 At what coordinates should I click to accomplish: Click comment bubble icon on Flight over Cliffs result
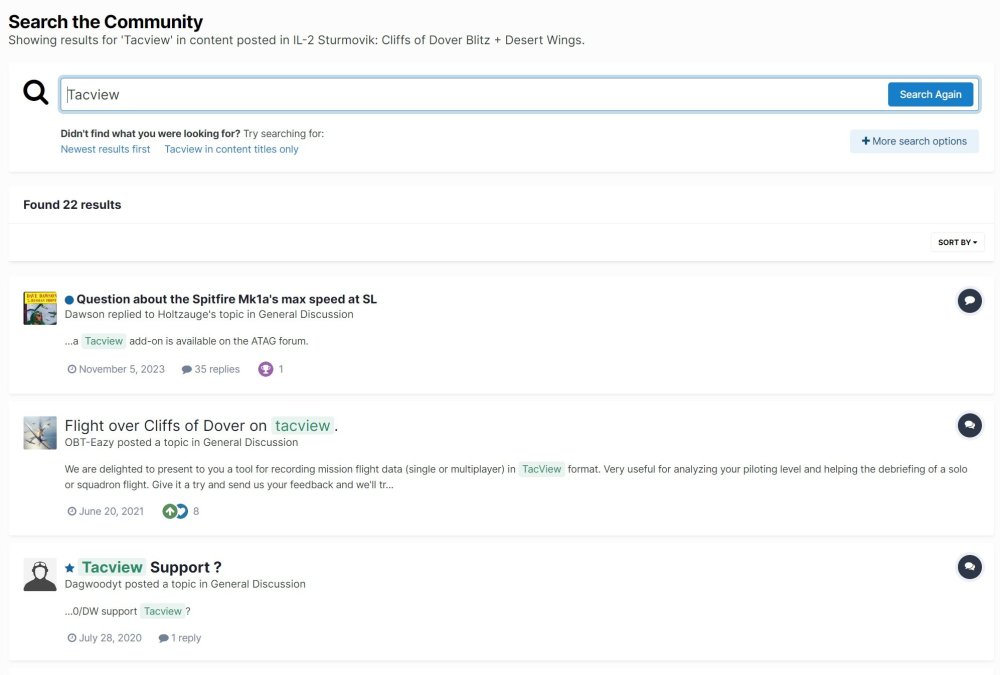pos(969,426)
